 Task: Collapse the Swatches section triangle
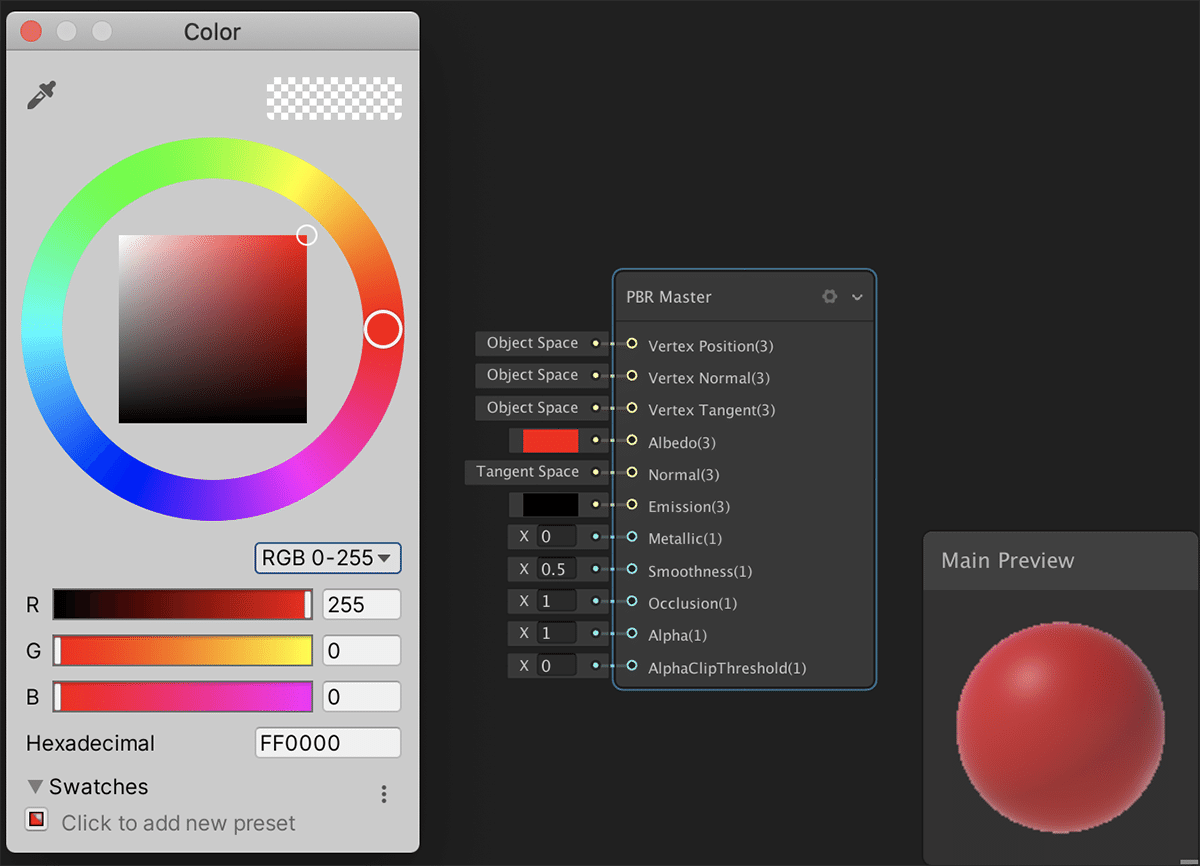pyautogui.click(x=36, y=787)
